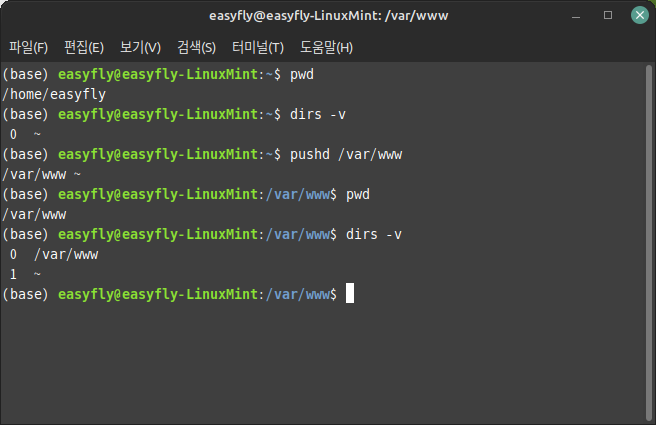
Task: Click the stack entry '1 ~'
Action: [x=25, y=274]
